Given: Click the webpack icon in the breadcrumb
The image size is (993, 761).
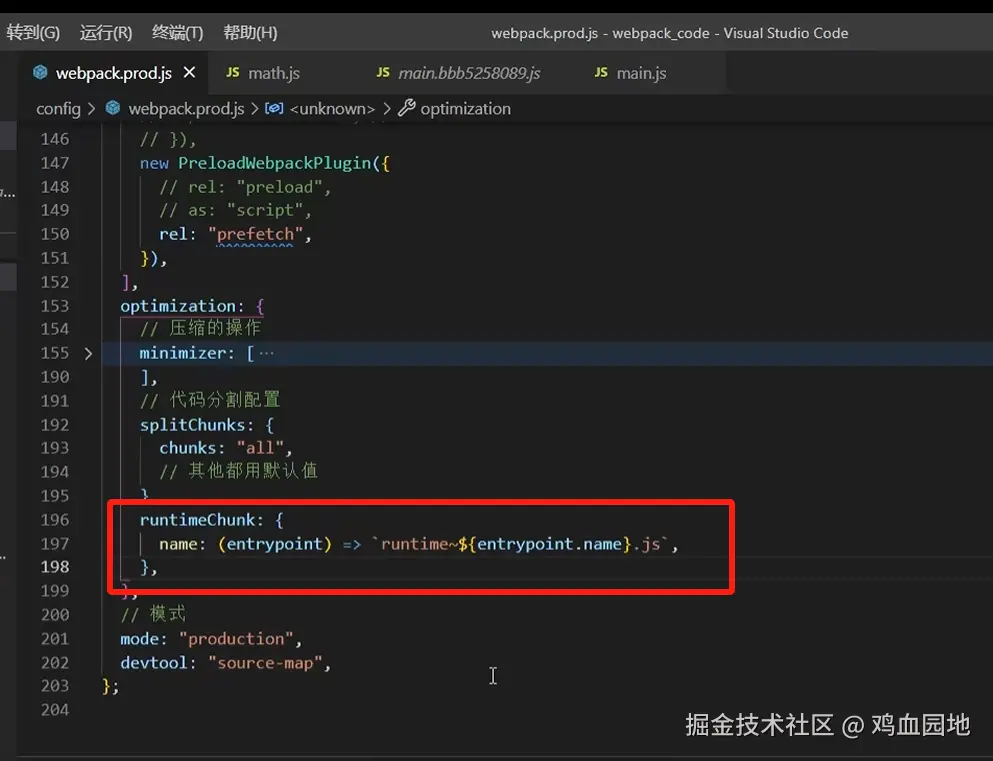Looking at the screenshot, I should tap(113, 108).
